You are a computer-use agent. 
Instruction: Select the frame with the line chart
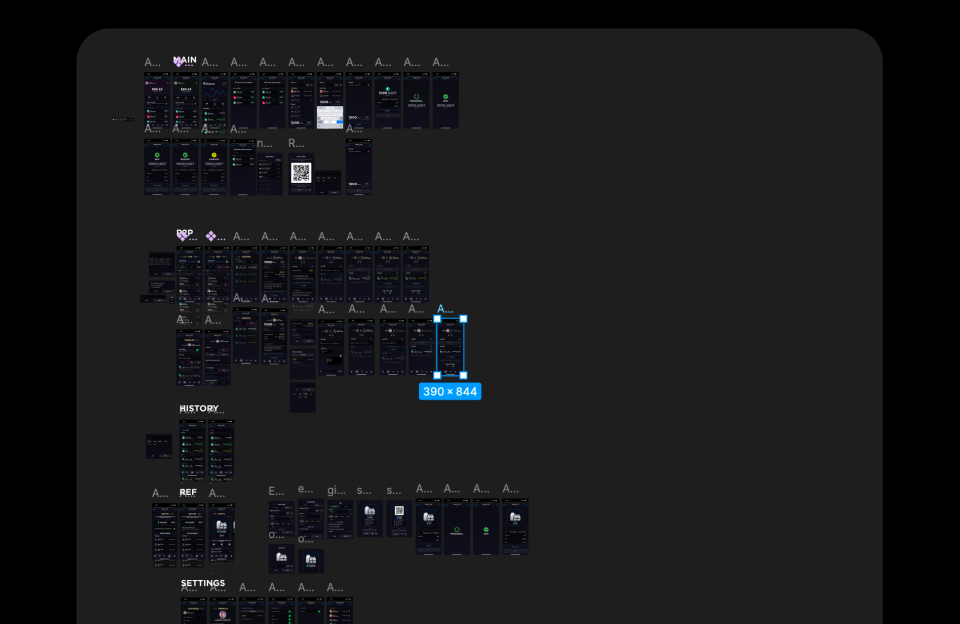[215, 100]
